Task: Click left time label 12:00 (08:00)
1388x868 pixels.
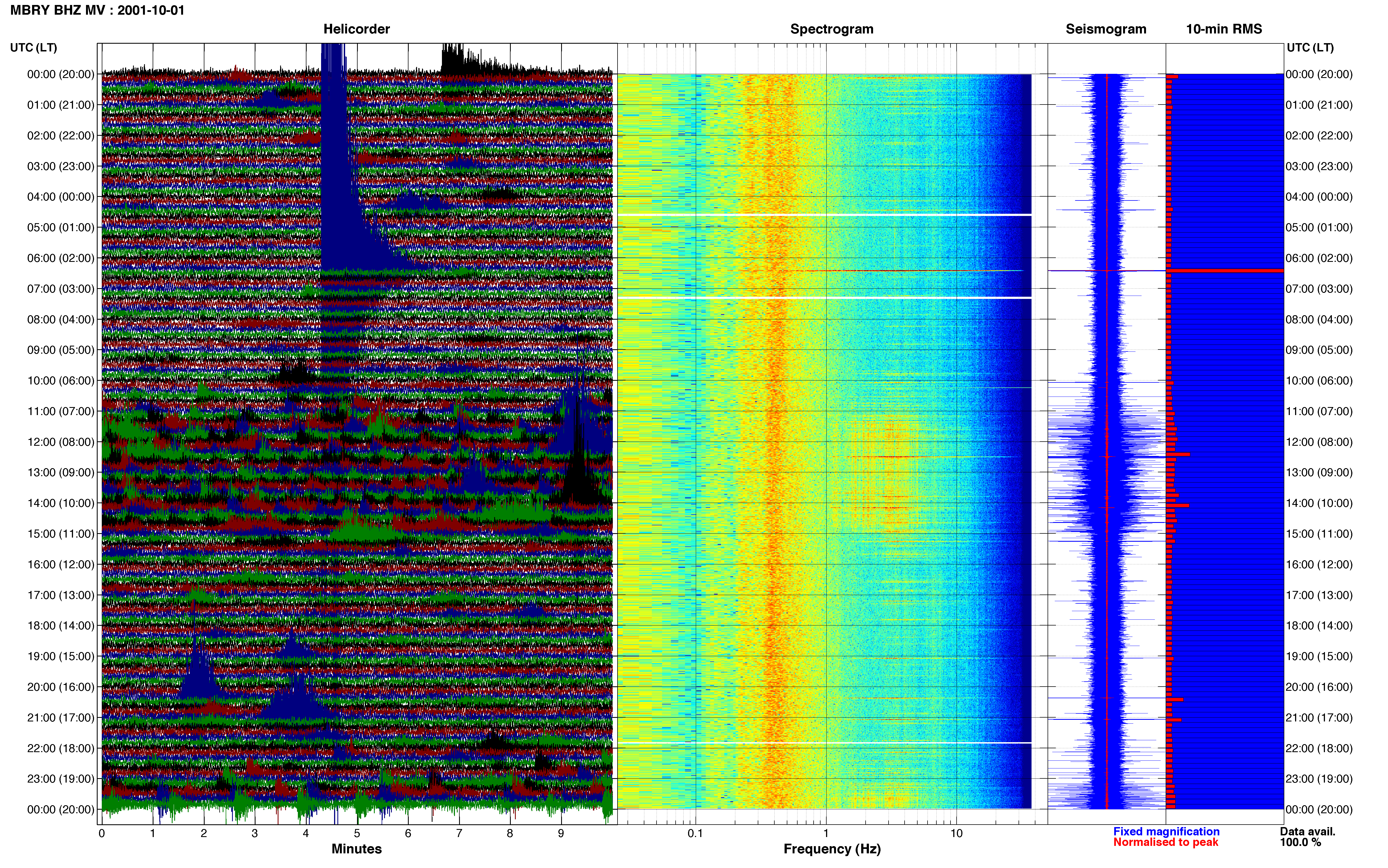Action: tap(61, 442)
